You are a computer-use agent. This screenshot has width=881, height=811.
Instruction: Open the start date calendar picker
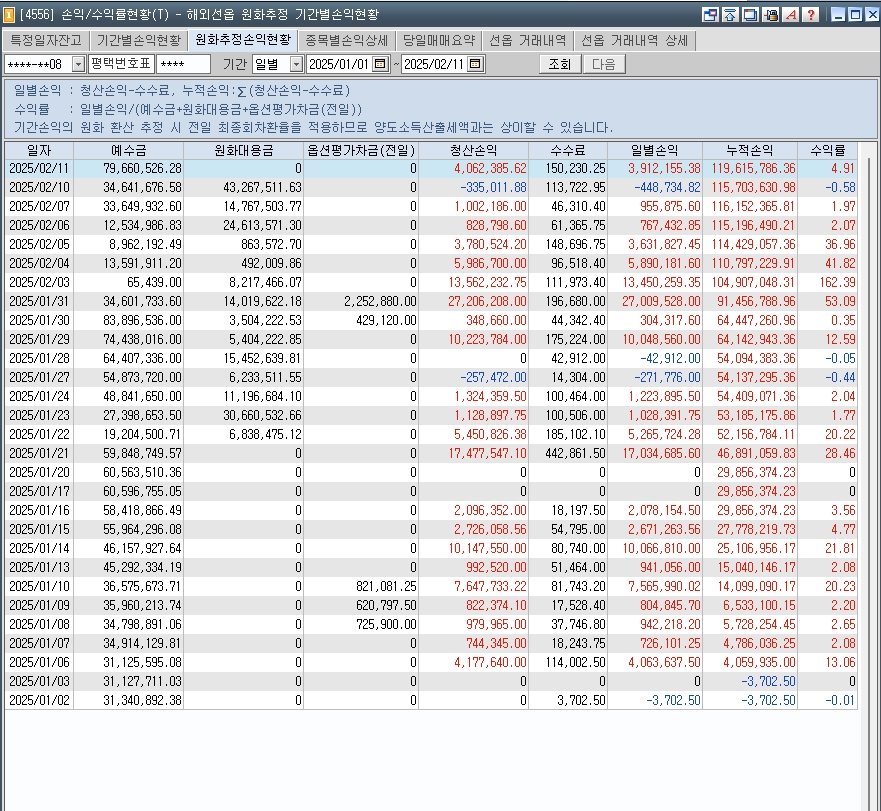click(380, 64)
